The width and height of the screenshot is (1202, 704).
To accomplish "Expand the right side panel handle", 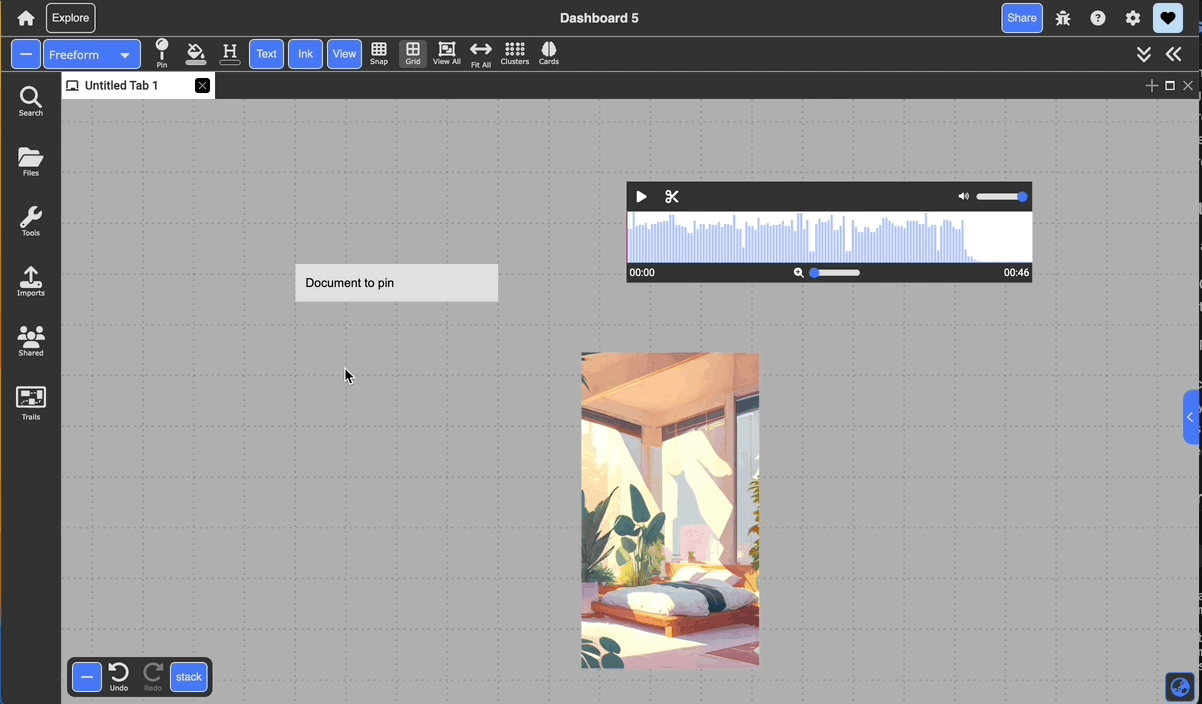I will pyautogui.click(x=1191, y=417).
